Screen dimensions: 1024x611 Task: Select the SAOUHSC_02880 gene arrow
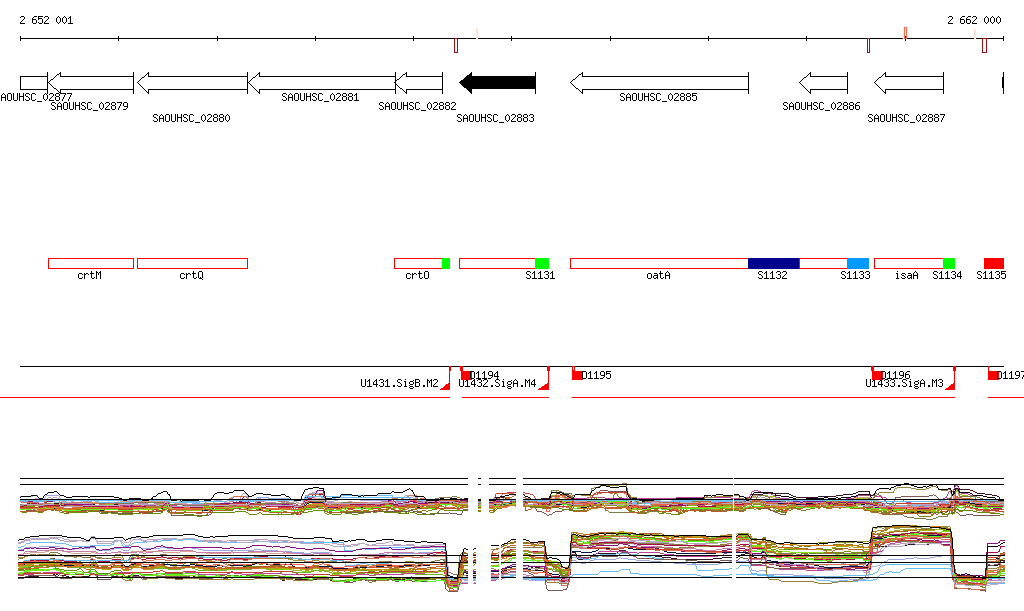(x=192, y=83)
